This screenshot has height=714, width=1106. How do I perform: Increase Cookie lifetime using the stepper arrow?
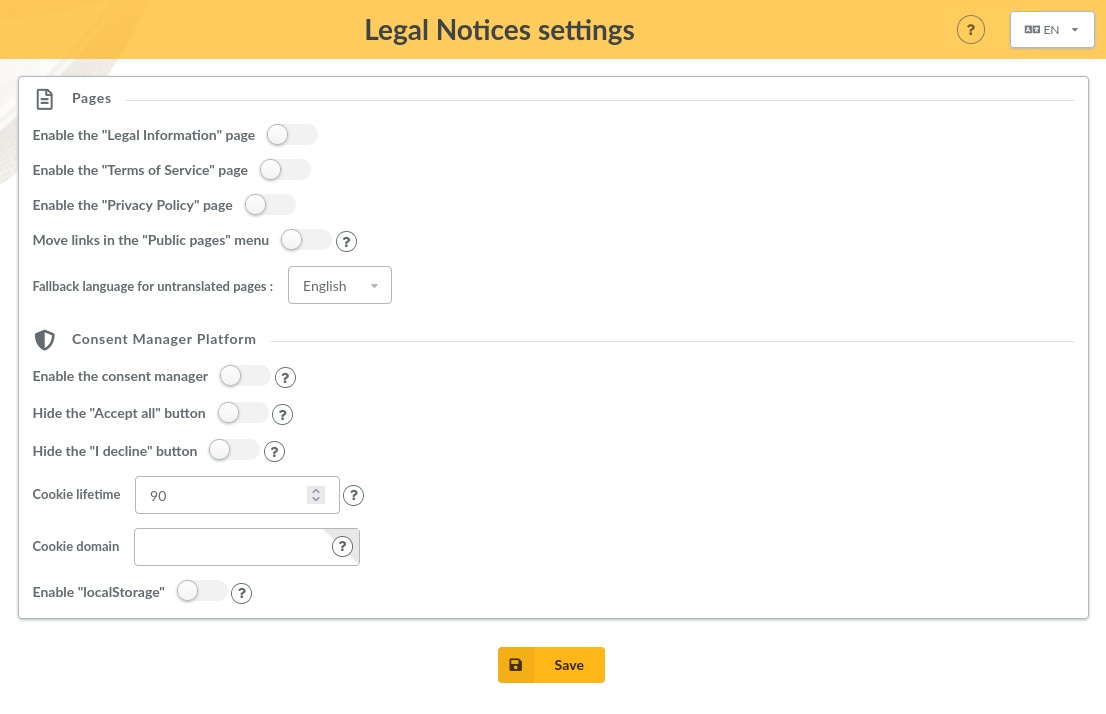tap(316, 490)
